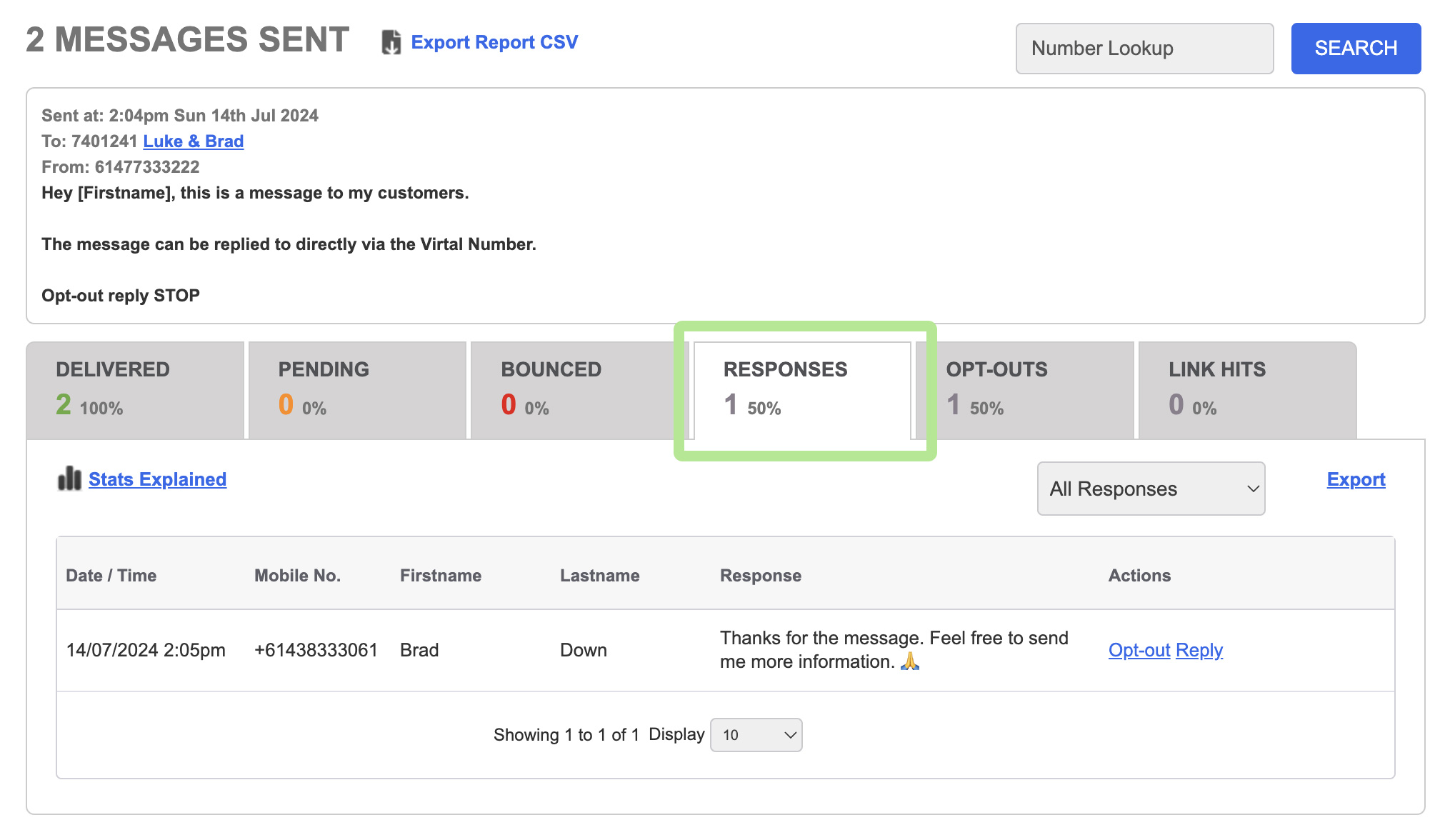Open the Export Report CSV link
1450x840 pixels.
494,42
